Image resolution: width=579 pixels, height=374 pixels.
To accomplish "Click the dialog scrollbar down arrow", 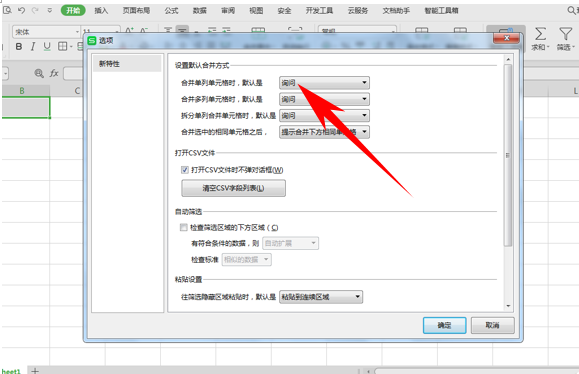I will tap(508, 306).
